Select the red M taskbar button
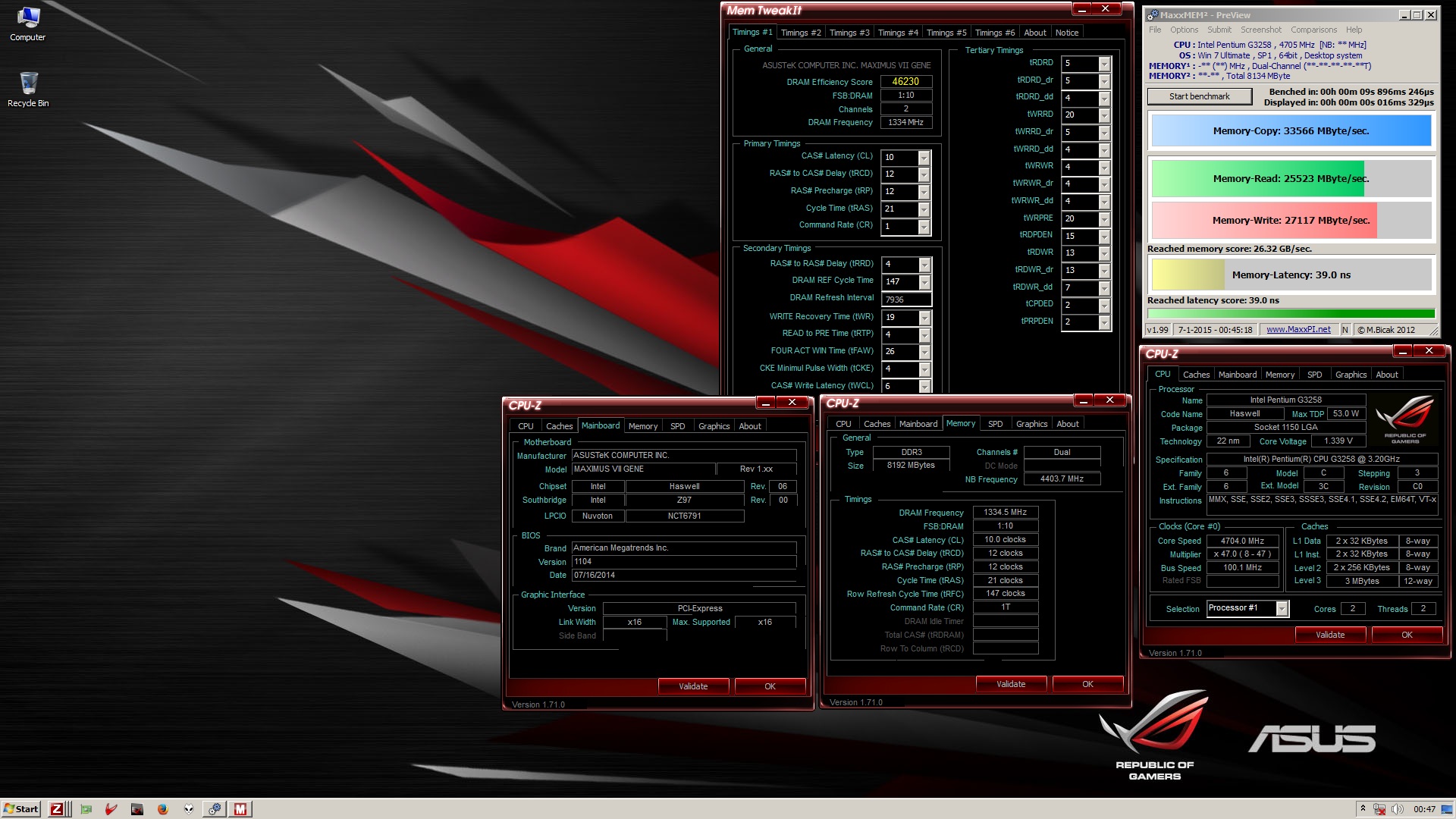1456x819 pixels. (240, 809)
